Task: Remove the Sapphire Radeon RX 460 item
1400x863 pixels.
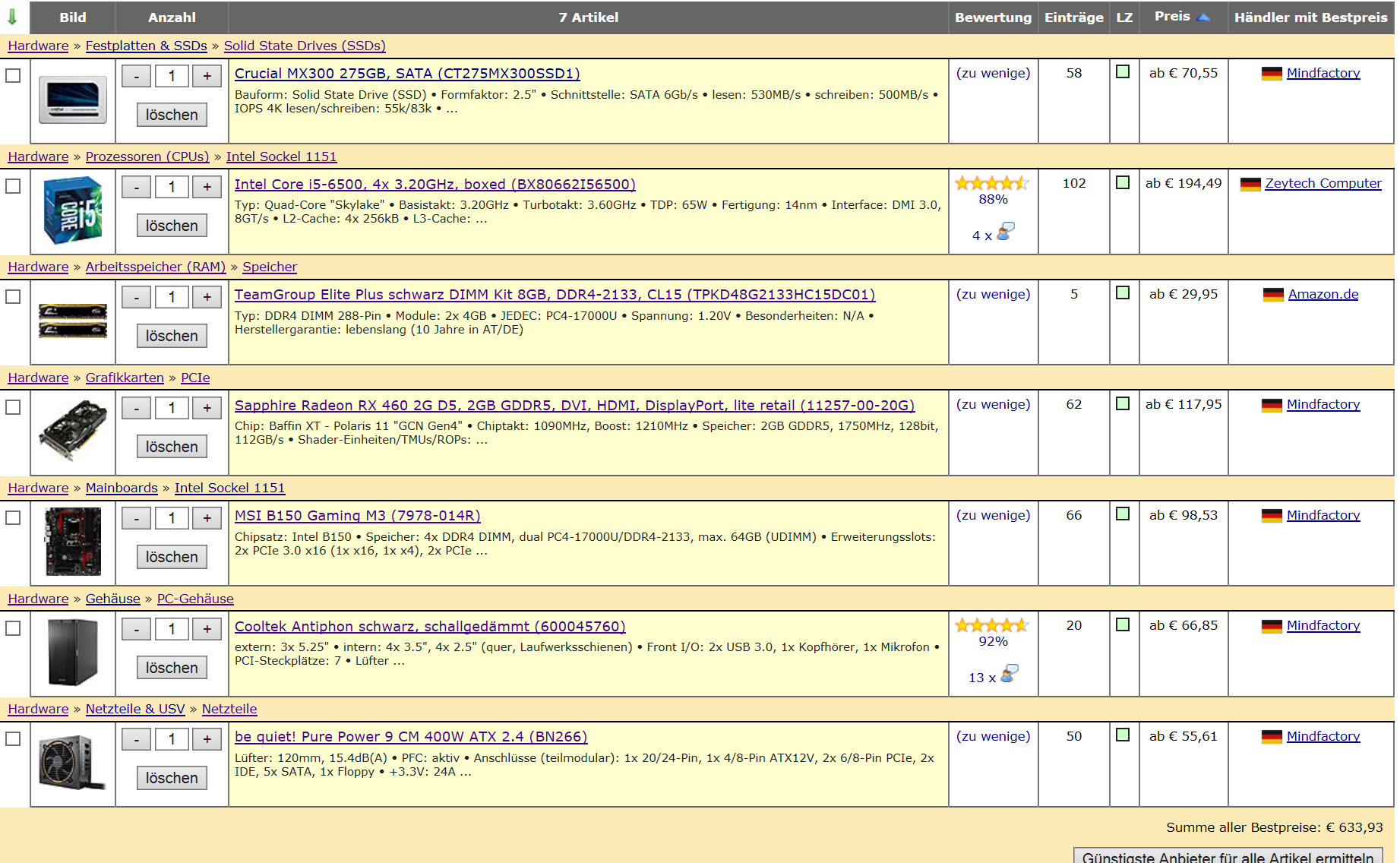Action: pyautogui.click(x=172, y=447)
